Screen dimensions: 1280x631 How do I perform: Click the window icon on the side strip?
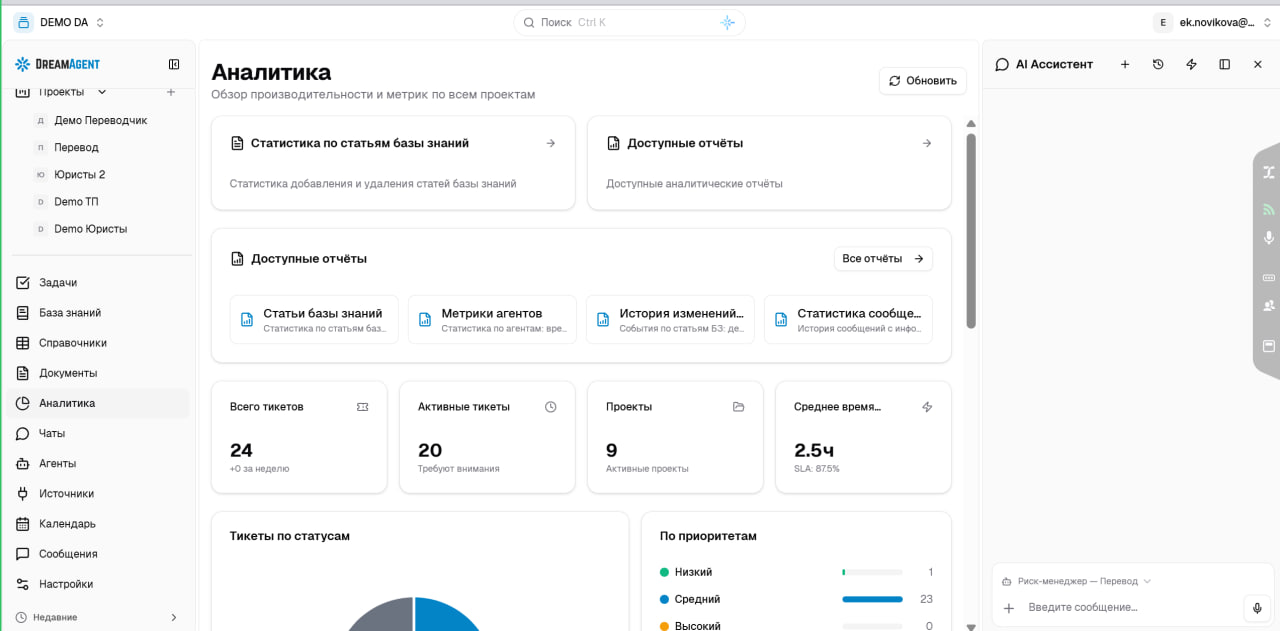(1268, 346)
